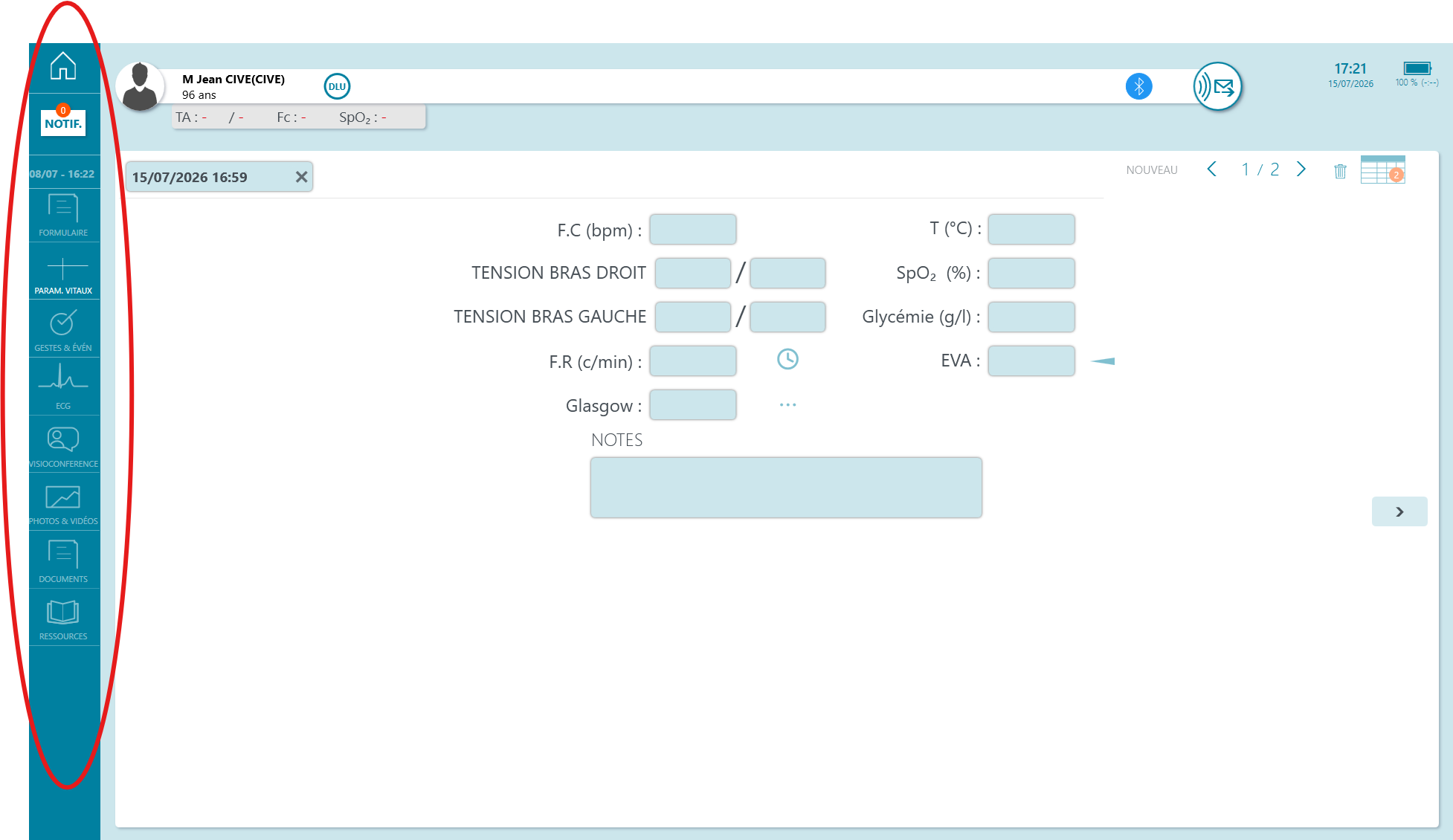The width and height of the screenshot is (1453, 840).
Task: Click NOUVEAU to create new record
Action: (x=1152, y=170)
